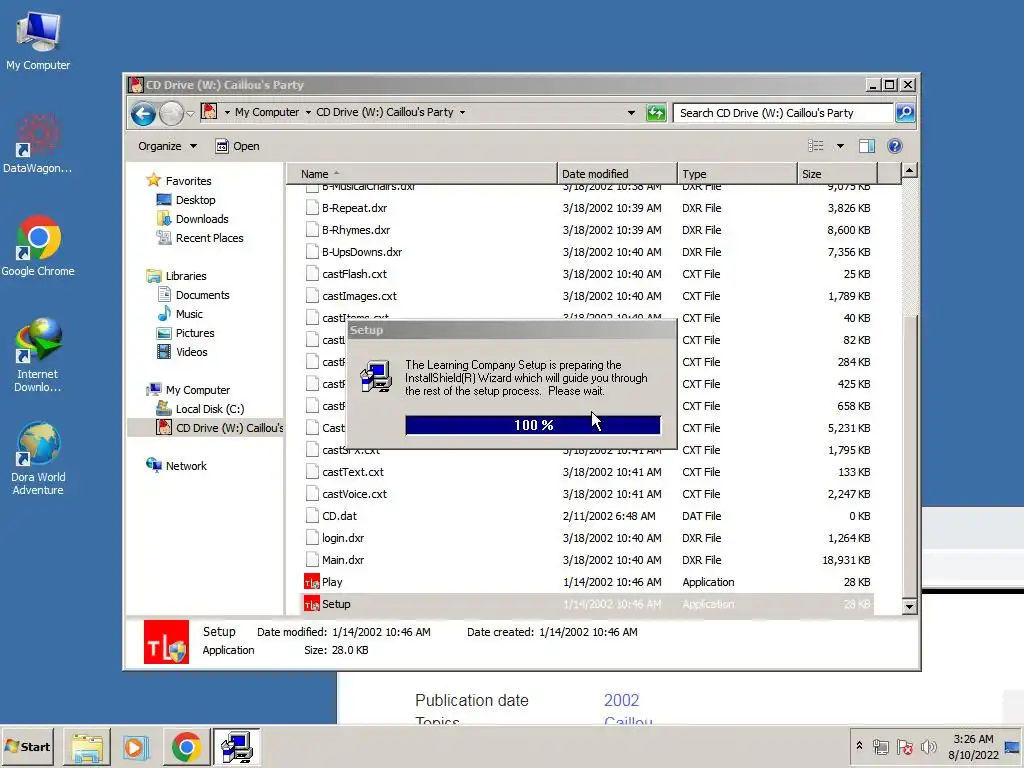The image size is (1024, 768).
Task: Open Recent Places in navigation pane
Action: coord(209,238)
